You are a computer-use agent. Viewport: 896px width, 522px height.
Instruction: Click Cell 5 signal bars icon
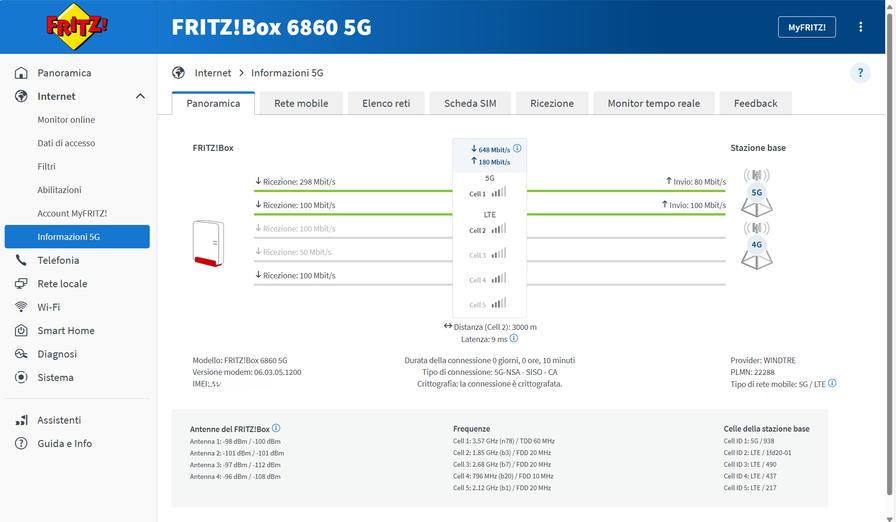click(499, 303)
